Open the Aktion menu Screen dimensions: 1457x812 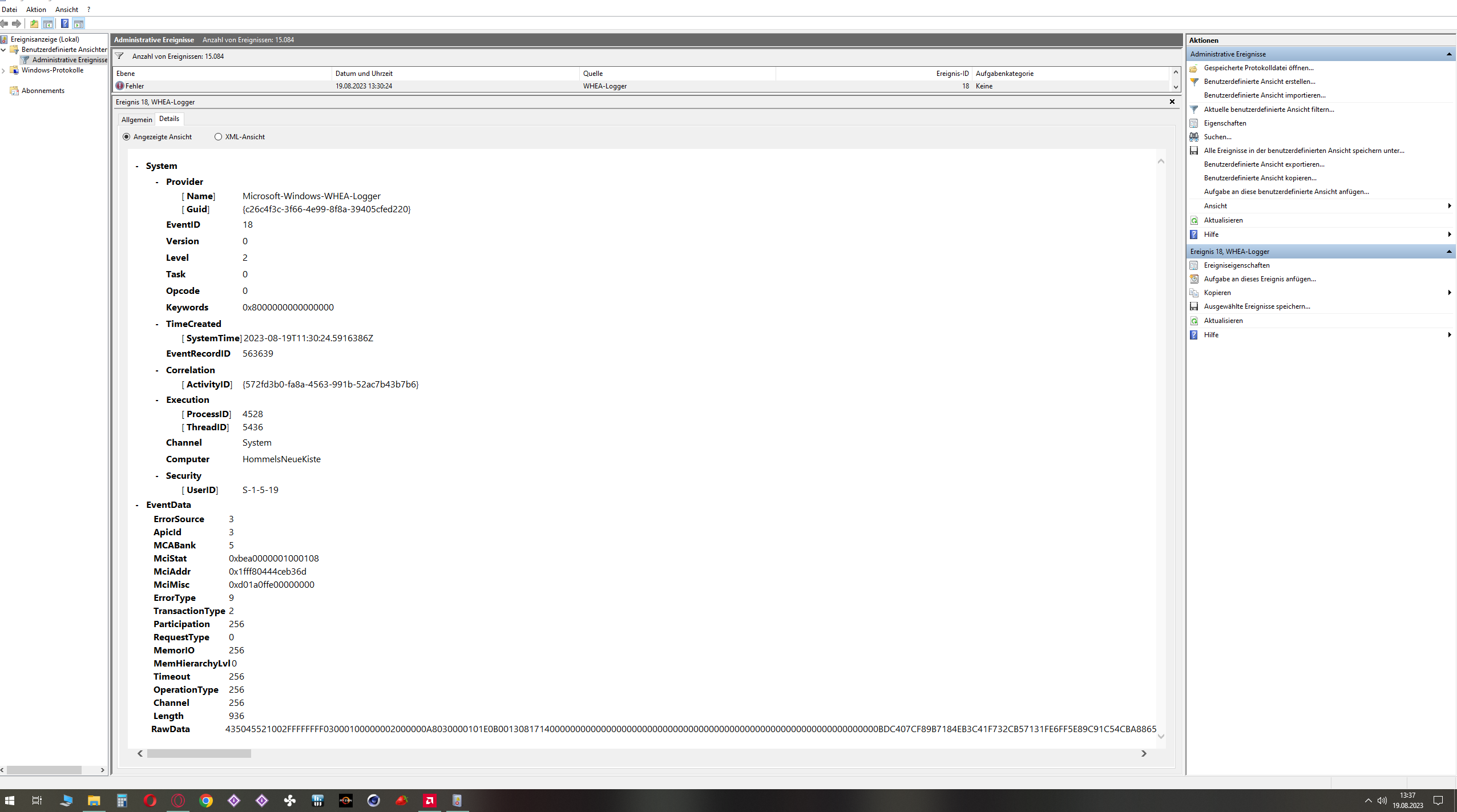click(36, 9)
